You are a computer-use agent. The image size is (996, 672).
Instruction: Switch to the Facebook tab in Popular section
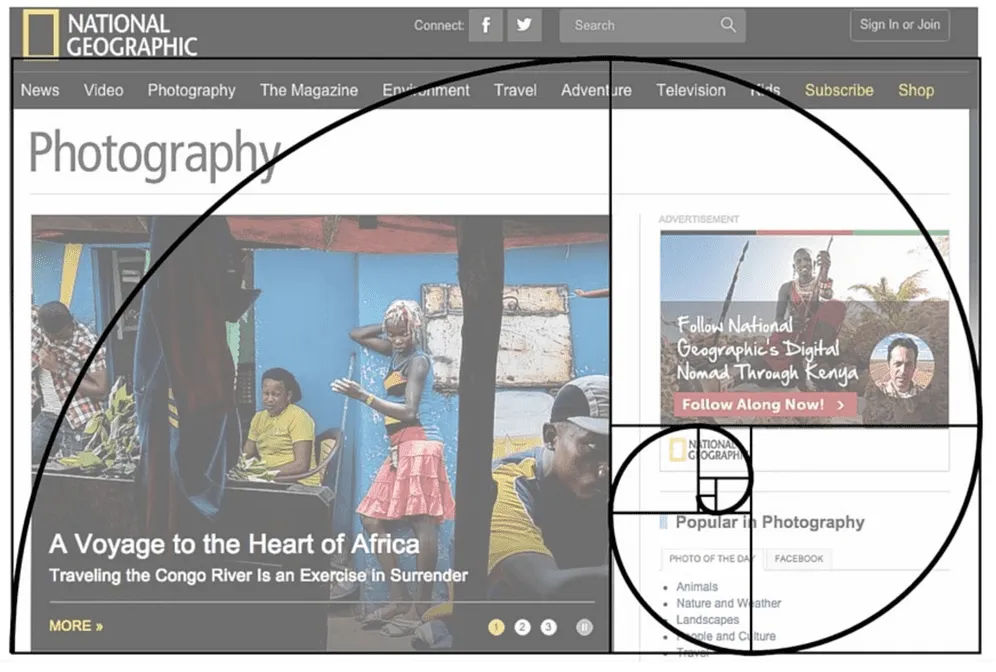click(x=799, y=559)
